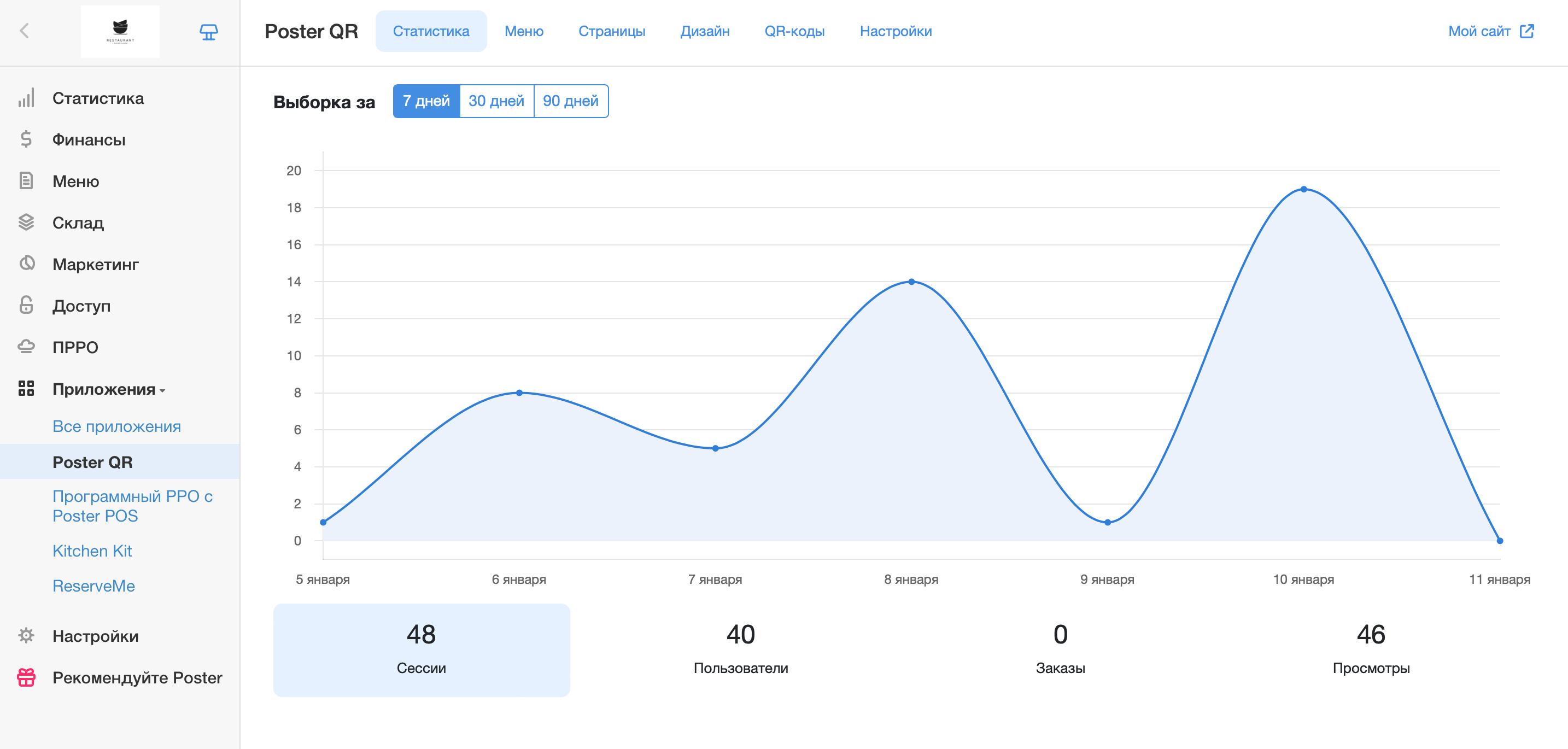1568x749 pixels.
Task: Click the Доступ padlock icon
Action: click(x=26, y=305)
